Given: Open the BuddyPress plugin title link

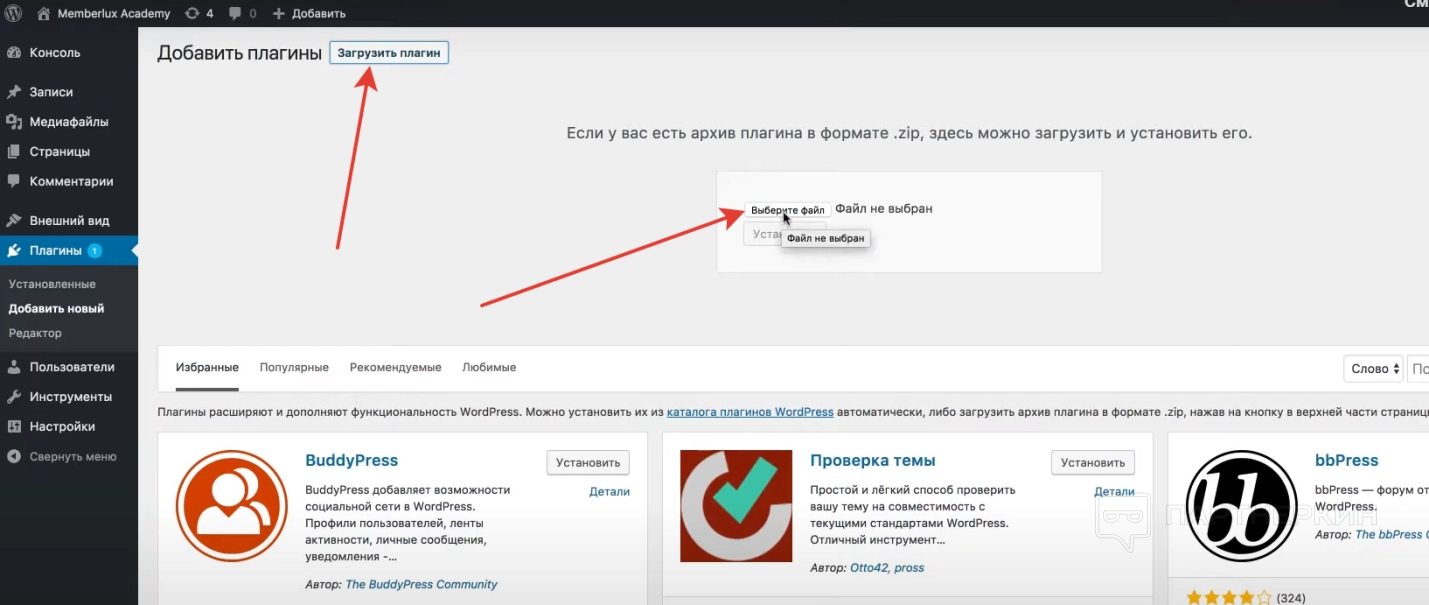Looking at the screenshot, I should click(351, 460).
